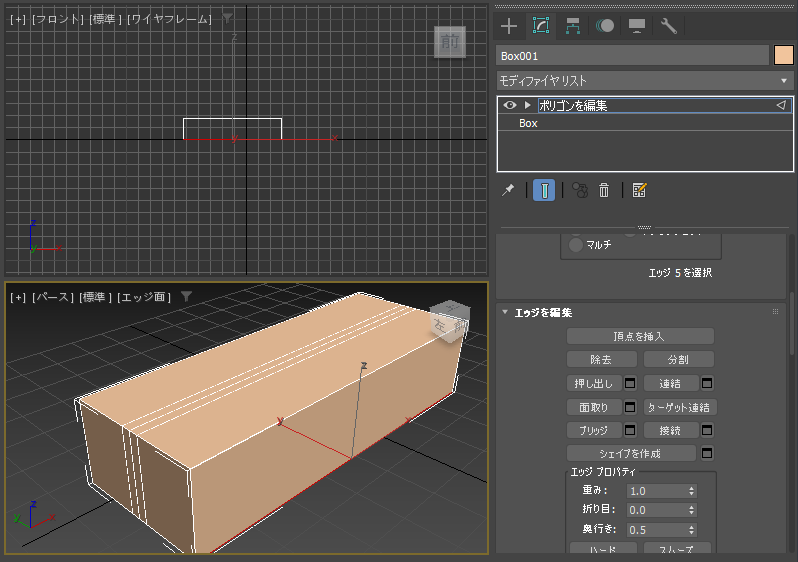Viewport: 798px width, 562px height.
Task: Open the [パース] view menu
Action: tap(52, 297)
